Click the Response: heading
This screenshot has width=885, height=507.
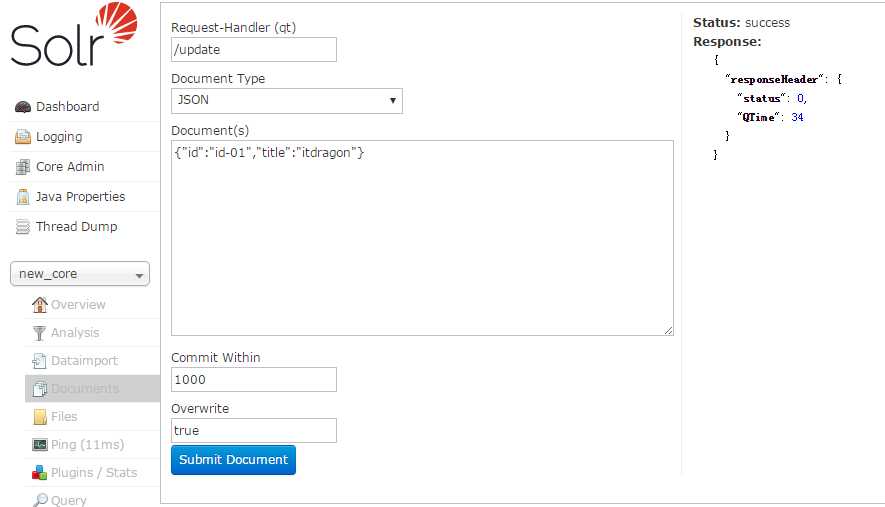click(x=727, y=42)
